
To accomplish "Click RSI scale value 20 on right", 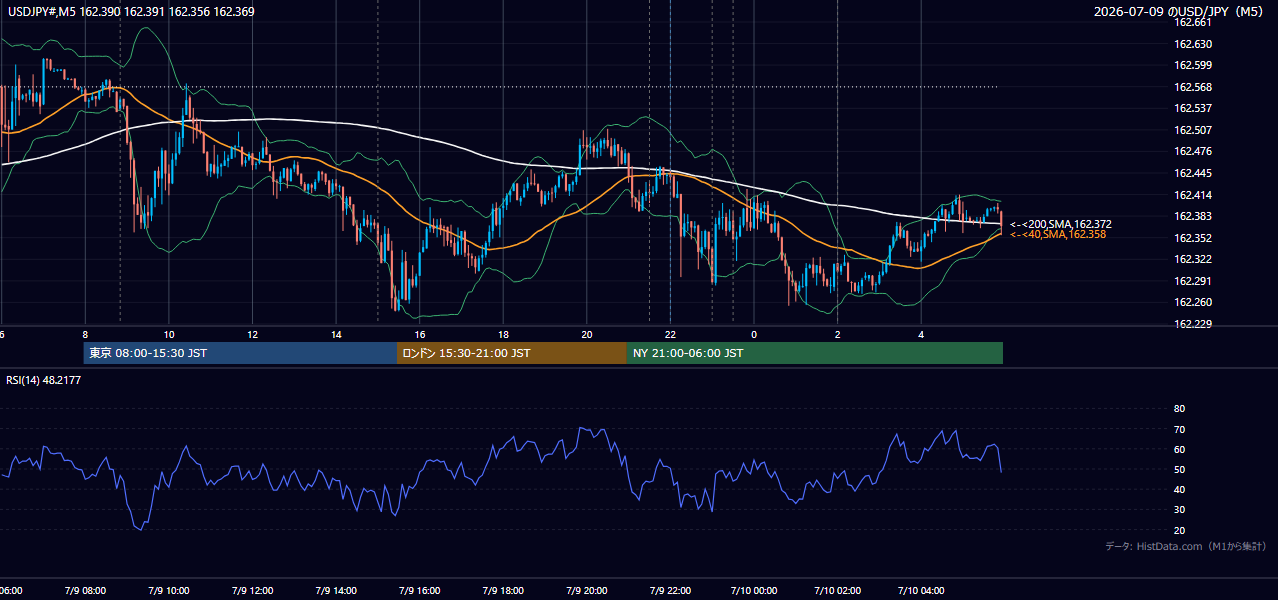I will (1179, 530).
